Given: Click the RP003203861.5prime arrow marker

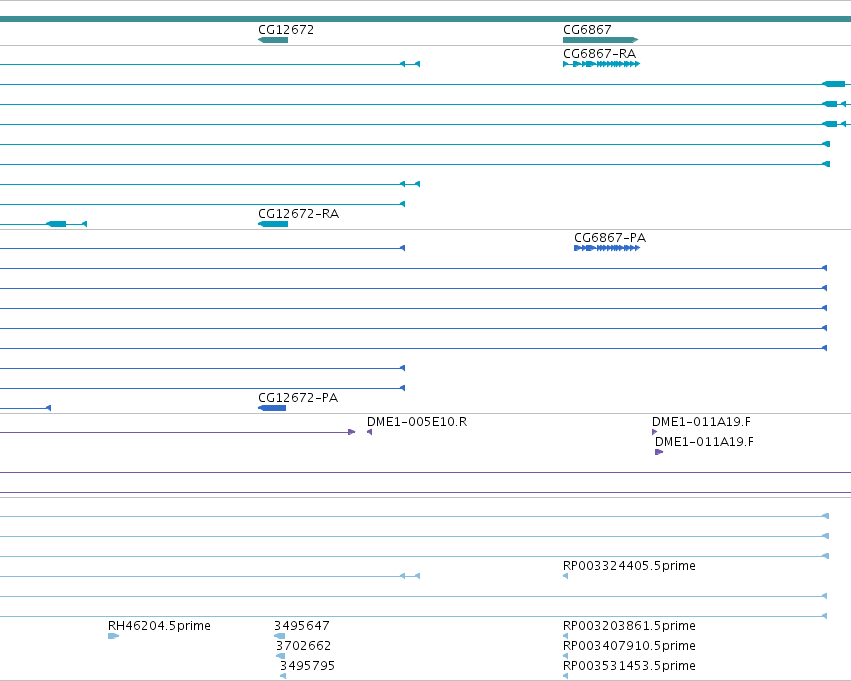Looking at the screenshot, I should (566, 636).
